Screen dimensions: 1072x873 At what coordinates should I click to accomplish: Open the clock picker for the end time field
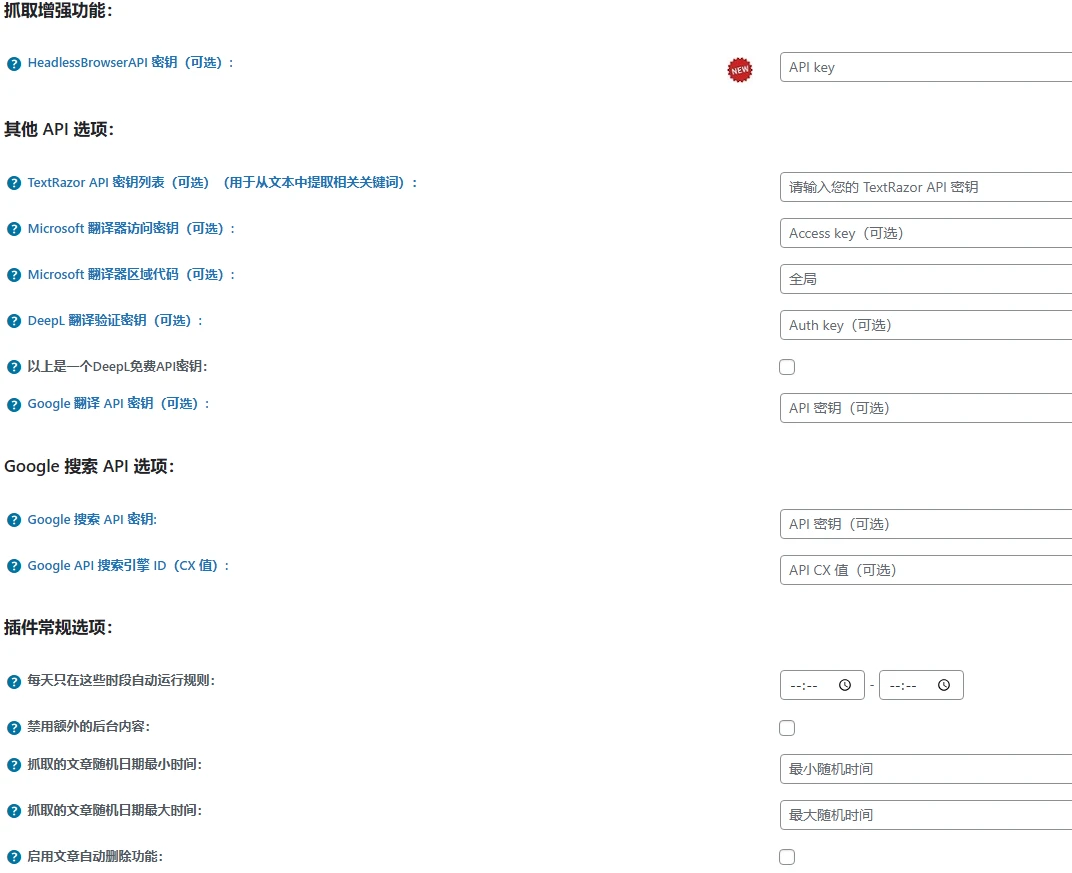943,685
